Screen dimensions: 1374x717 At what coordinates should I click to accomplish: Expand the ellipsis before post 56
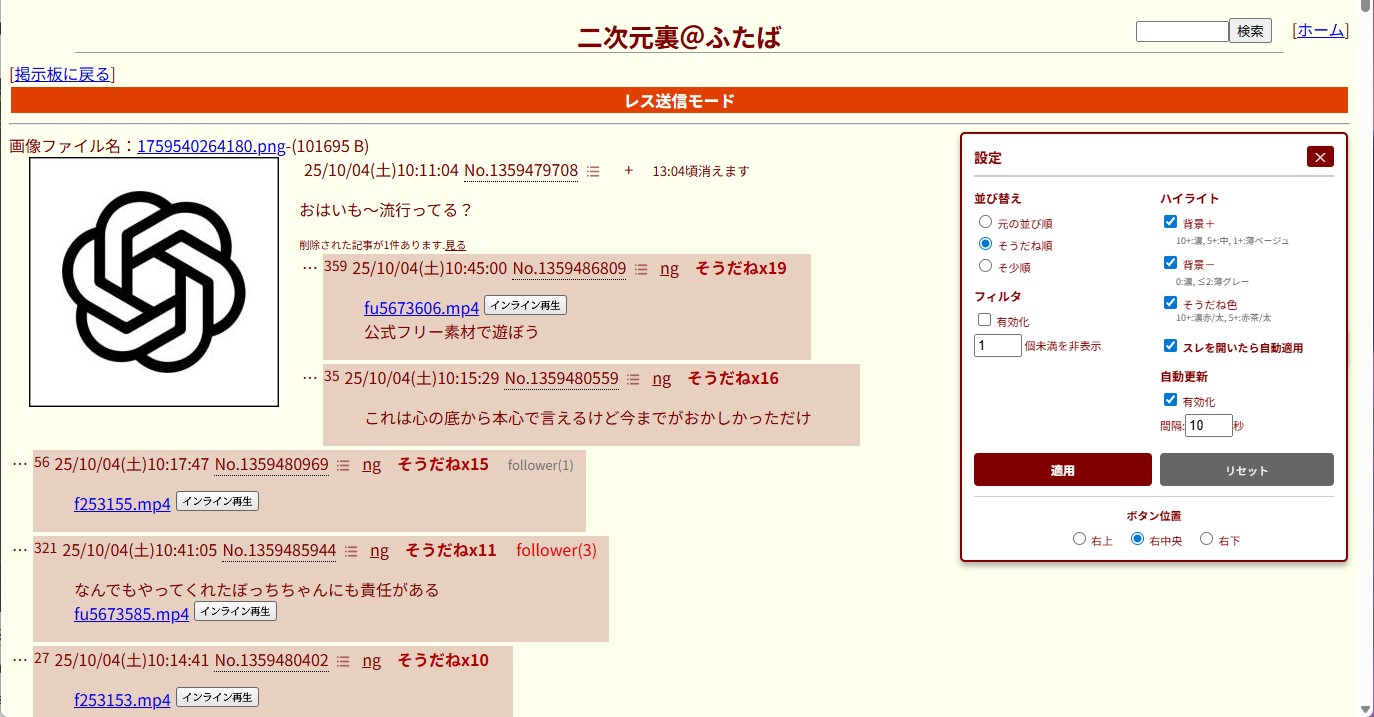[20, 464]
